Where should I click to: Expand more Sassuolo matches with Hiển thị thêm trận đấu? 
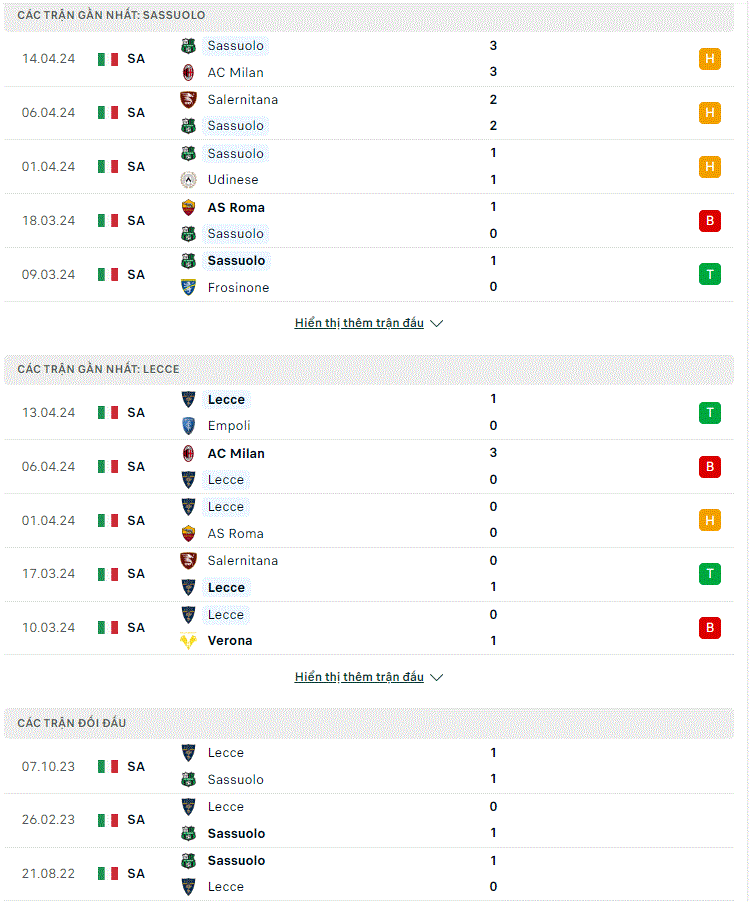pyautogui.click(x=359, y=323)
